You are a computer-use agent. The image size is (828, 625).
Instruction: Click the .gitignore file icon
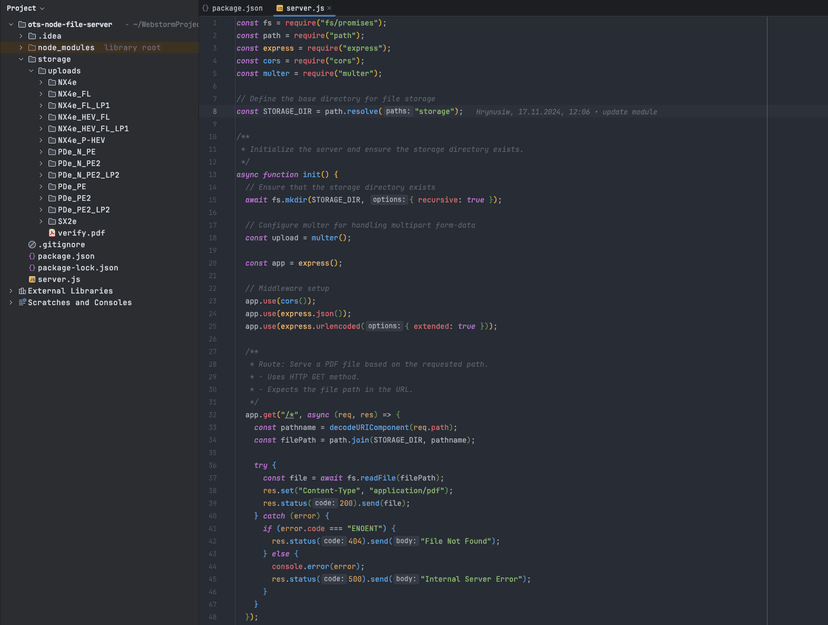point(32,245)
